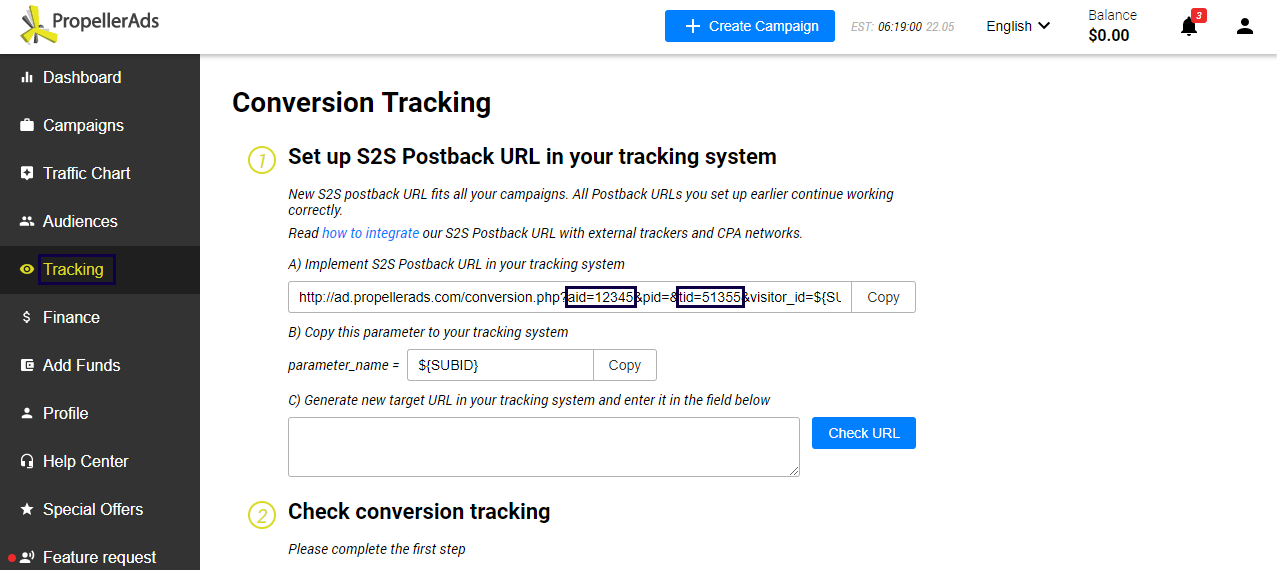Click the Help Center headset icon
This screenshot has height=570, width=1277.
coord(27,462)
